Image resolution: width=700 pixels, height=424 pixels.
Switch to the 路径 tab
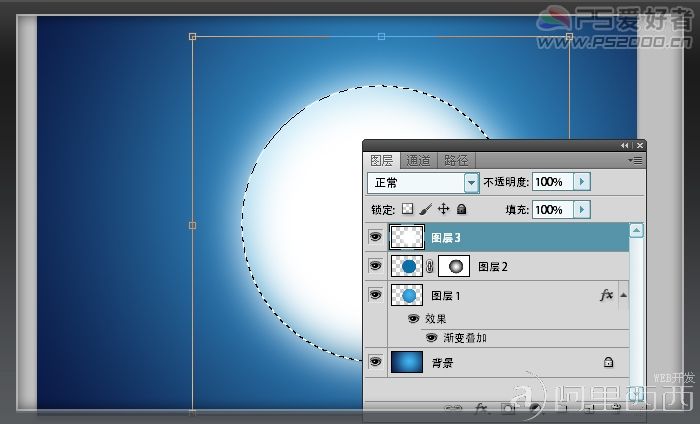point(456,160)
